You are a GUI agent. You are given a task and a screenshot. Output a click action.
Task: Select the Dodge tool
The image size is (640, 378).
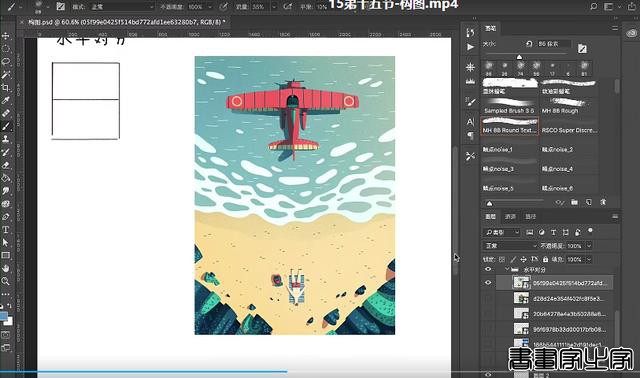pyautogui.click(x=6, y=204)
